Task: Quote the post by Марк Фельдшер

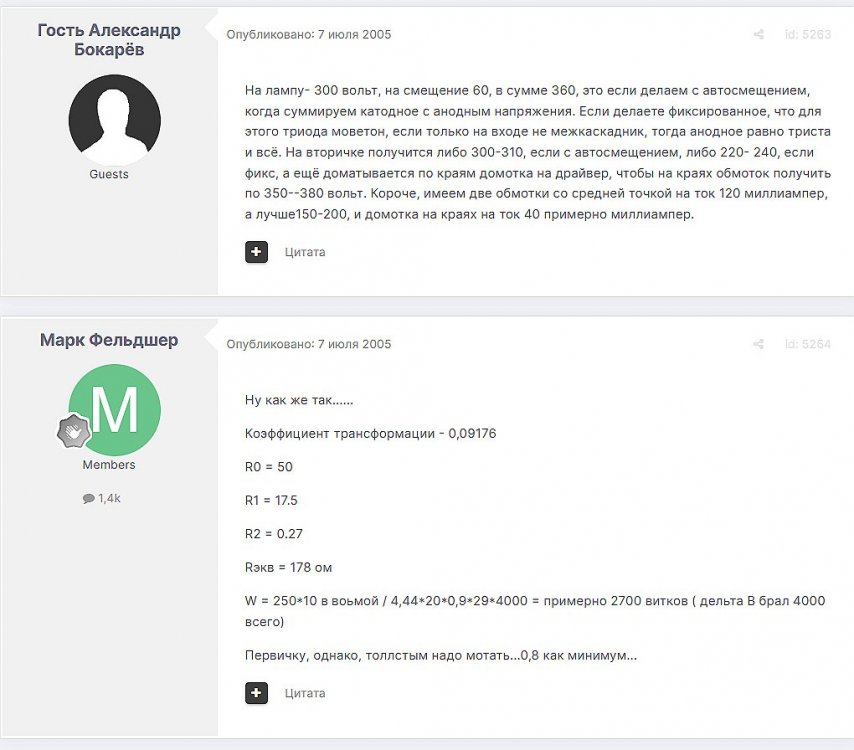Action: point(304,693)
